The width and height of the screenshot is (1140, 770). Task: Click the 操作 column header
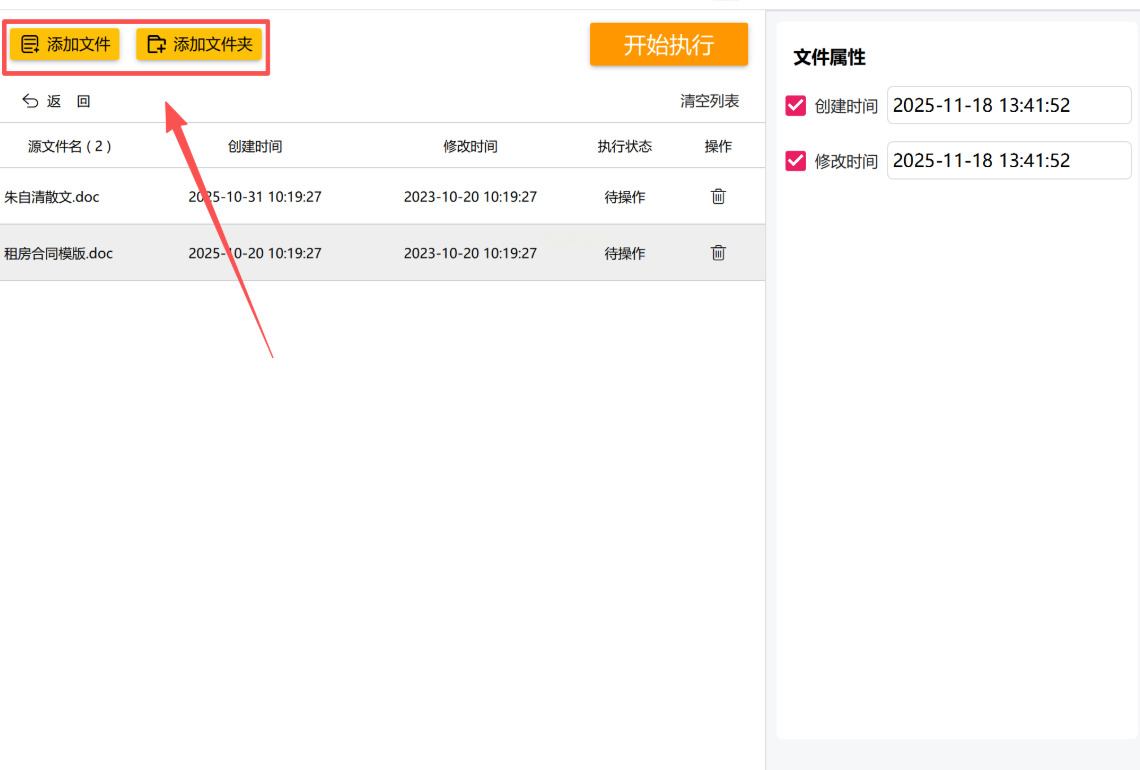718,146
